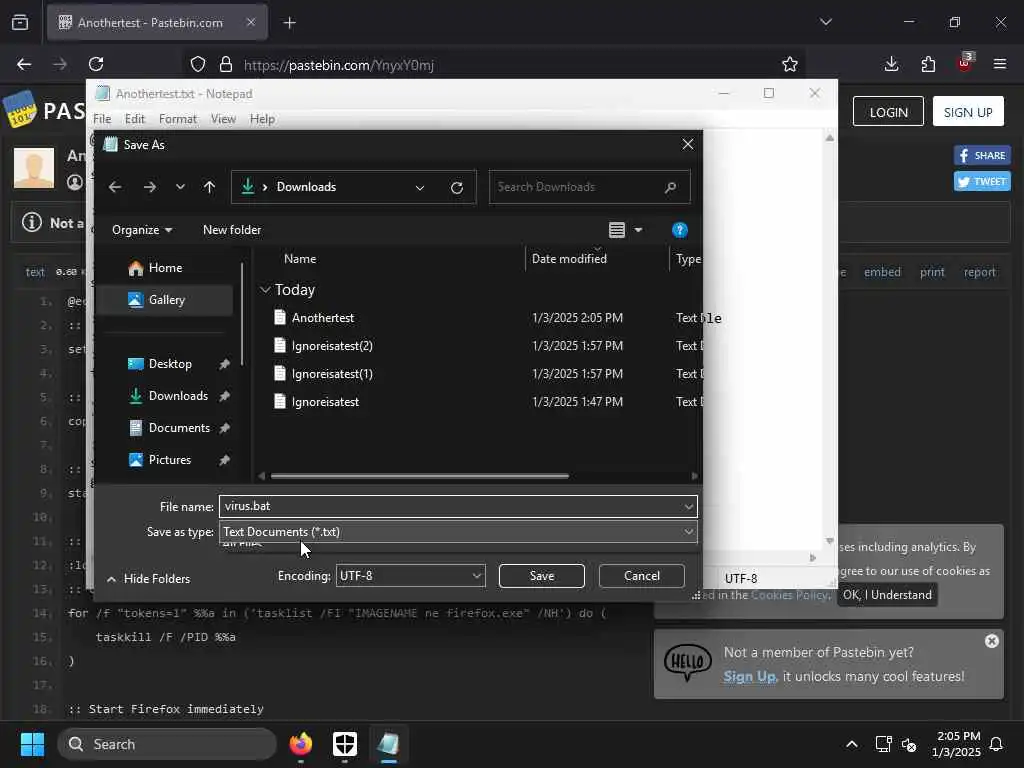The height and width of the screenshot is (768, 1024).
Task: Open Downloads in navigation pane
Action: 178,396
